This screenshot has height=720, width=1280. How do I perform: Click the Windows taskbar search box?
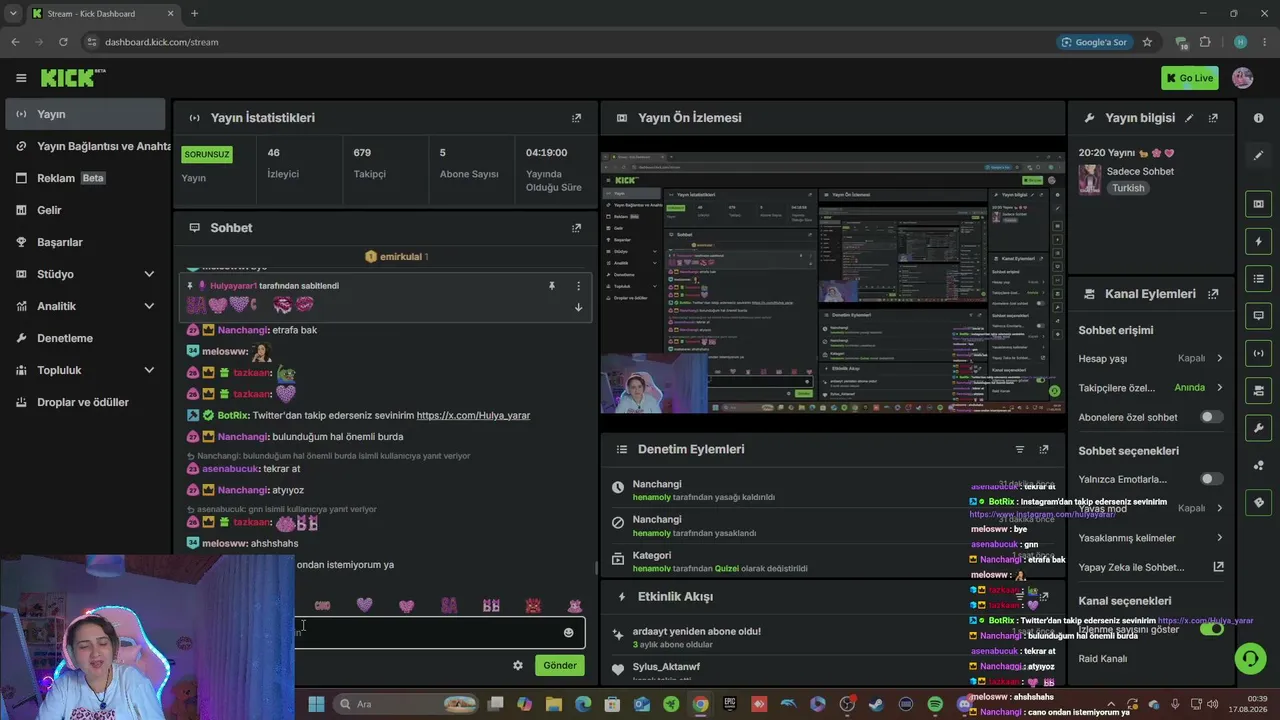pos(405,704)
